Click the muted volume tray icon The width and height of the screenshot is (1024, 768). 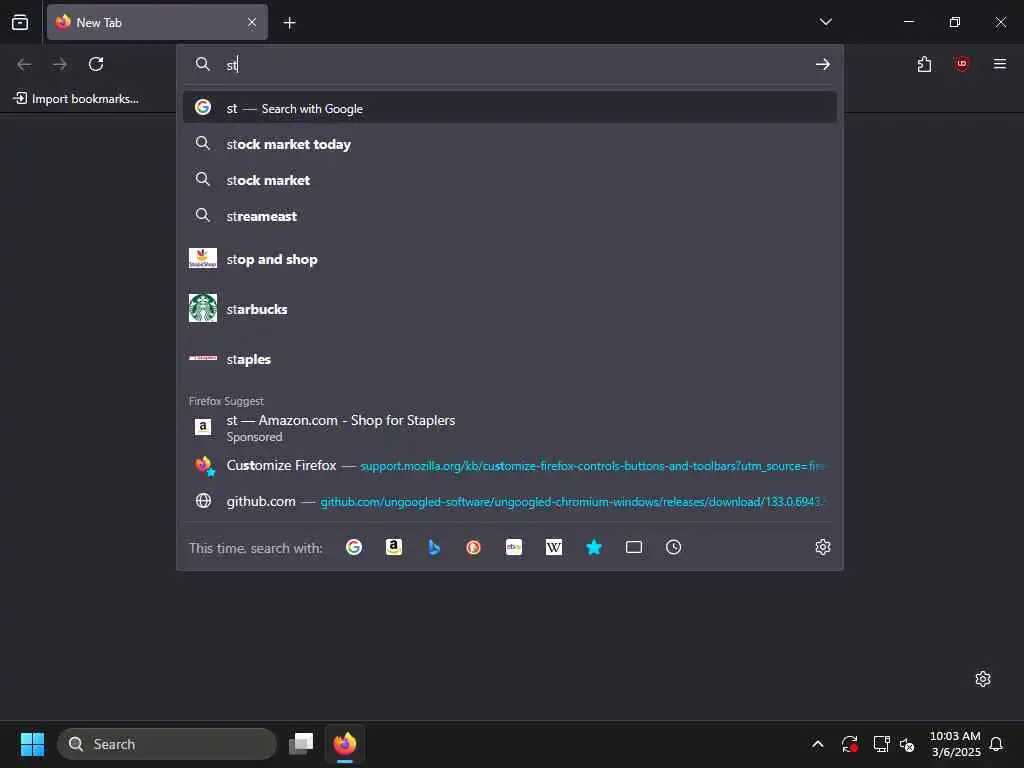tap(906, 744)
